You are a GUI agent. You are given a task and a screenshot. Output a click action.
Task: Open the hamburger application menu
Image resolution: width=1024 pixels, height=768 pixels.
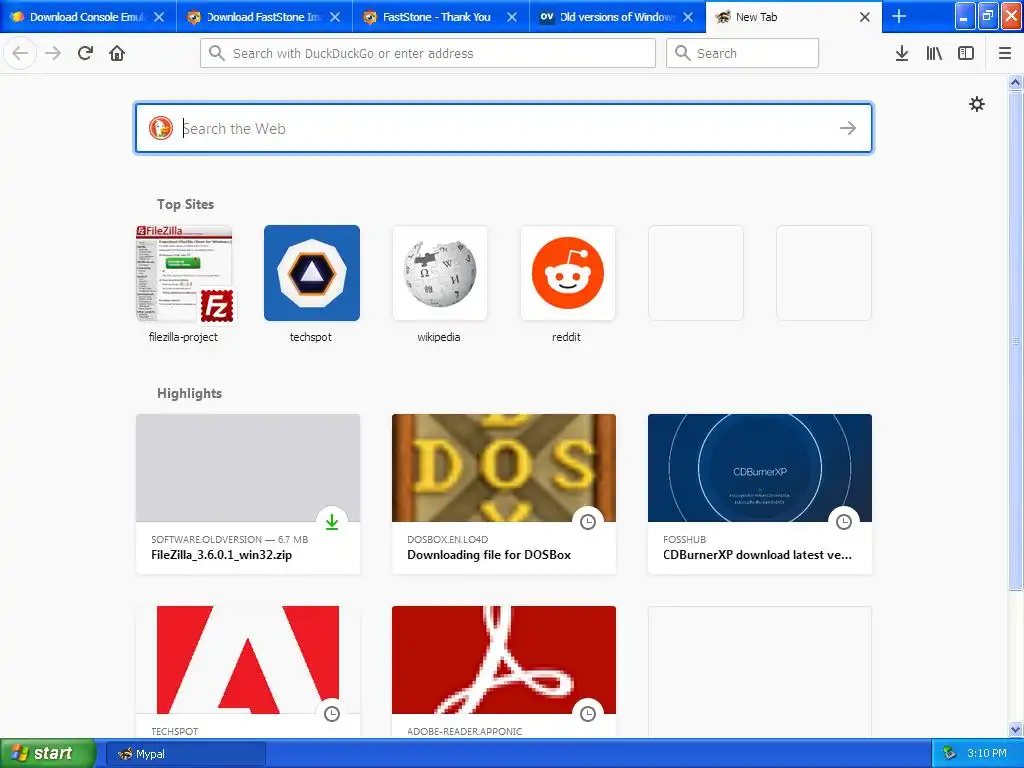(x=1005, y=53)
